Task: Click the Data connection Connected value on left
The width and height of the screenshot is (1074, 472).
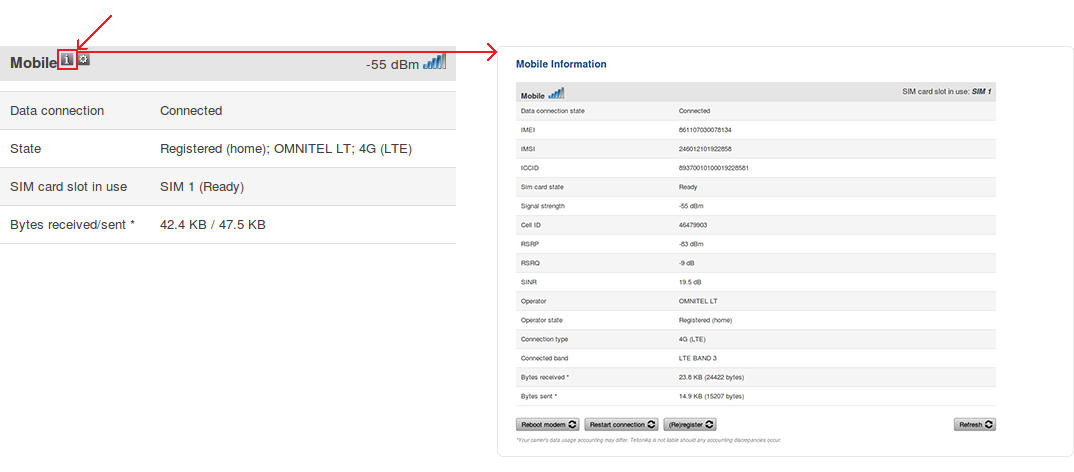Action: point(191,111)
